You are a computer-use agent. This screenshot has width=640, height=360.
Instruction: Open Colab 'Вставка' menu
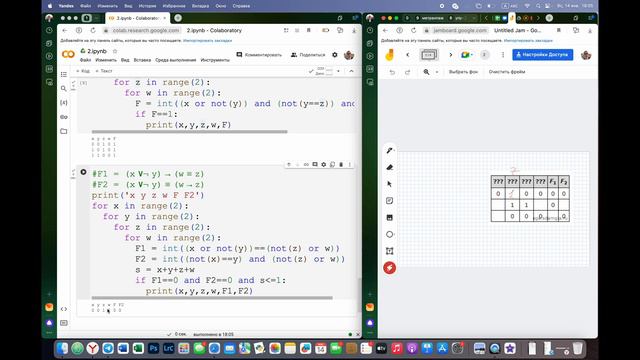pyautogui.click(x=142, y=60)
